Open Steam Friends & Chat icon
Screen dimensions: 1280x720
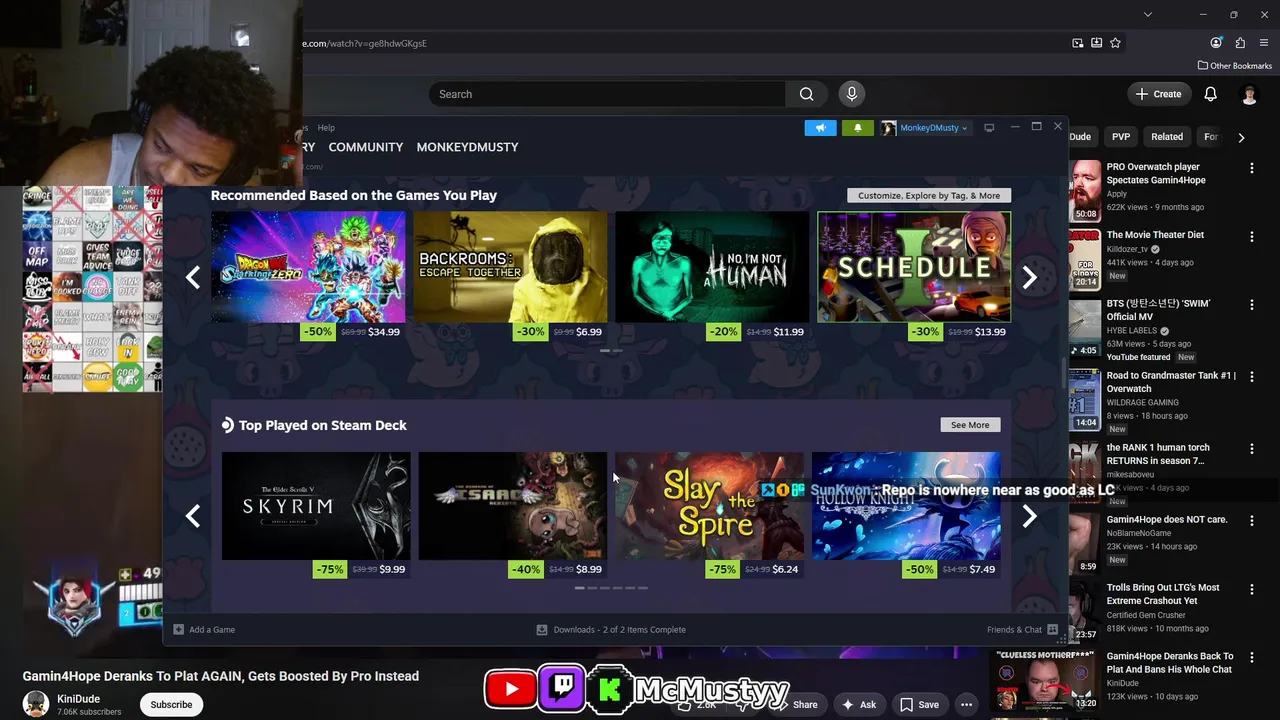coord(1052,630)
